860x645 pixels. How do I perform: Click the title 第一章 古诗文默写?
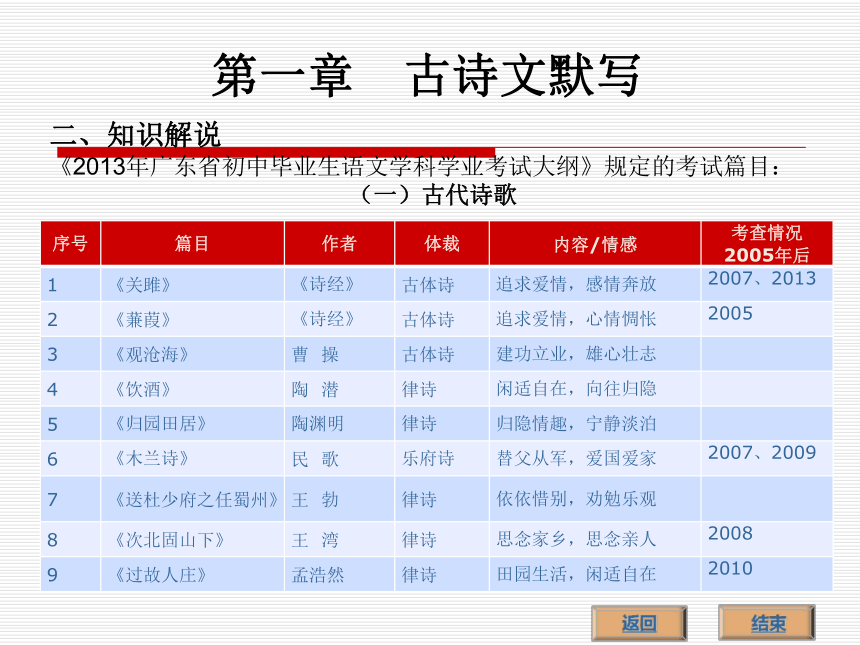pos(426,75)
